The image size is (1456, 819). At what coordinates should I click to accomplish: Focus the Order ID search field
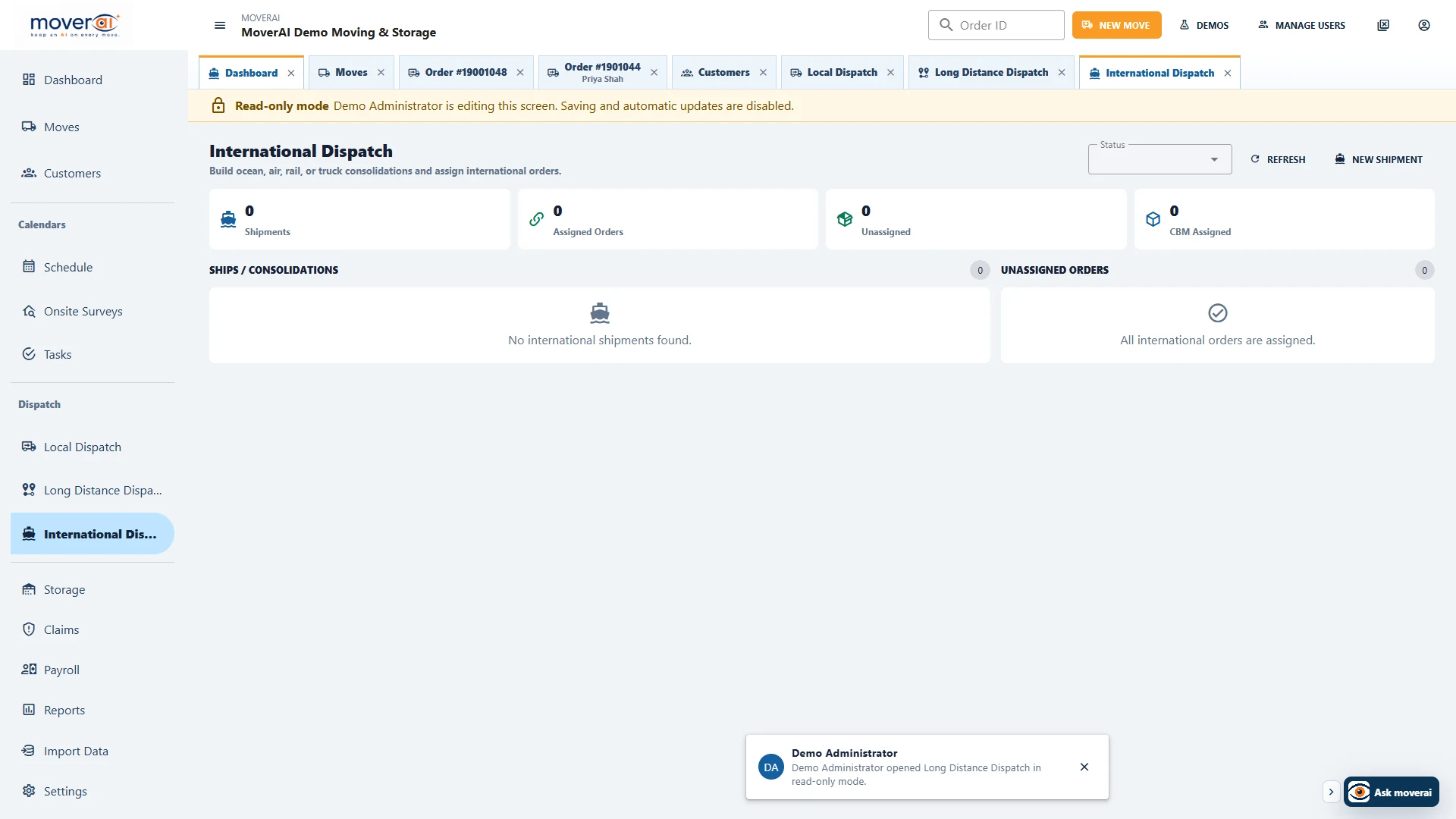(996, 25)
